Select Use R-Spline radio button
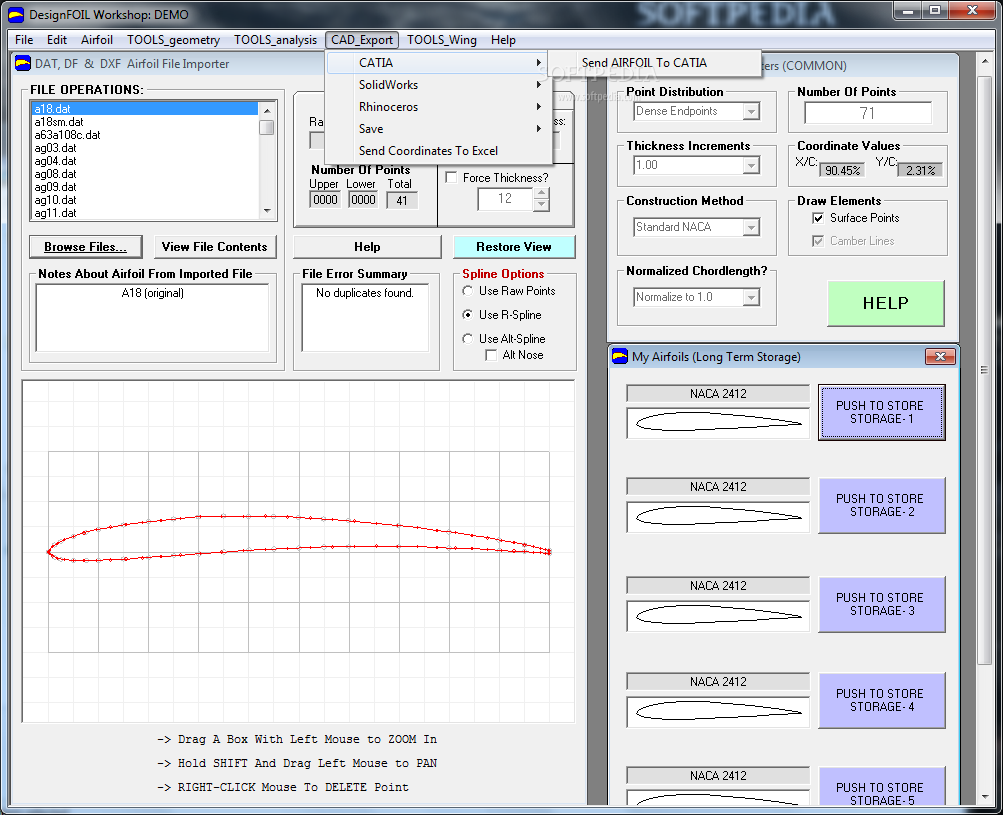Image resolution: width=1003 pixels, height=815 pixels. pyautogui.click(x=468, y=315)
